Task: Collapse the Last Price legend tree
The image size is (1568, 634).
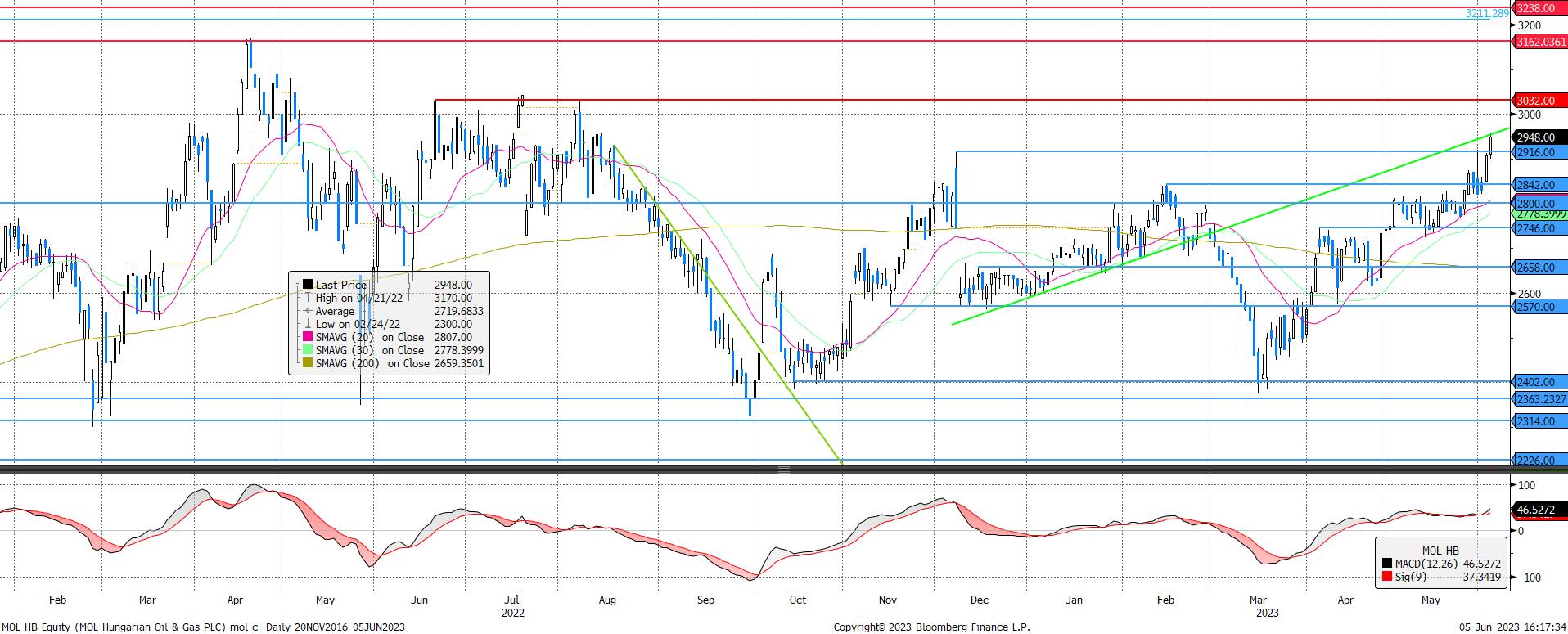Action: pyautogui.click(x=297, y=284)
